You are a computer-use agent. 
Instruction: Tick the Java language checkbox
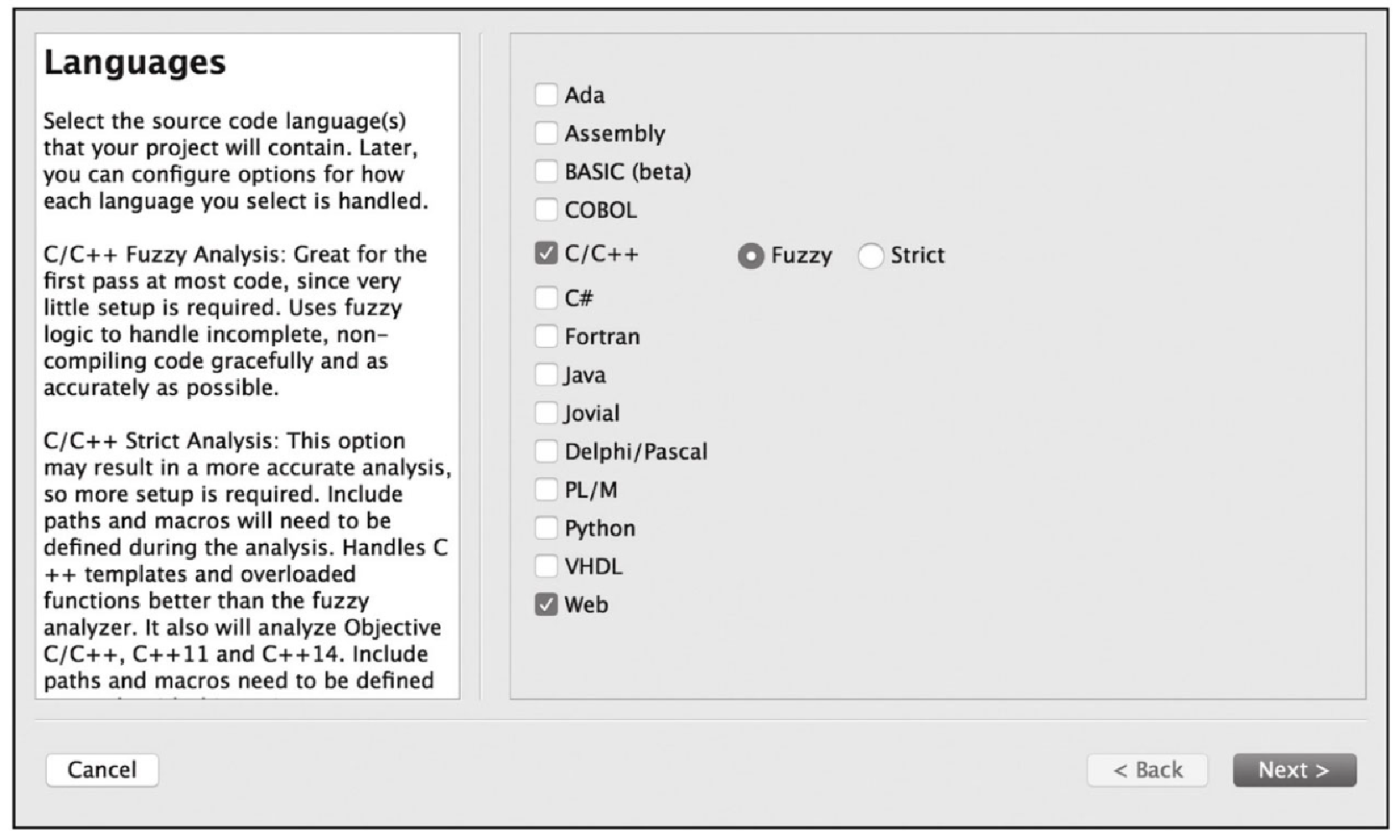546,375
